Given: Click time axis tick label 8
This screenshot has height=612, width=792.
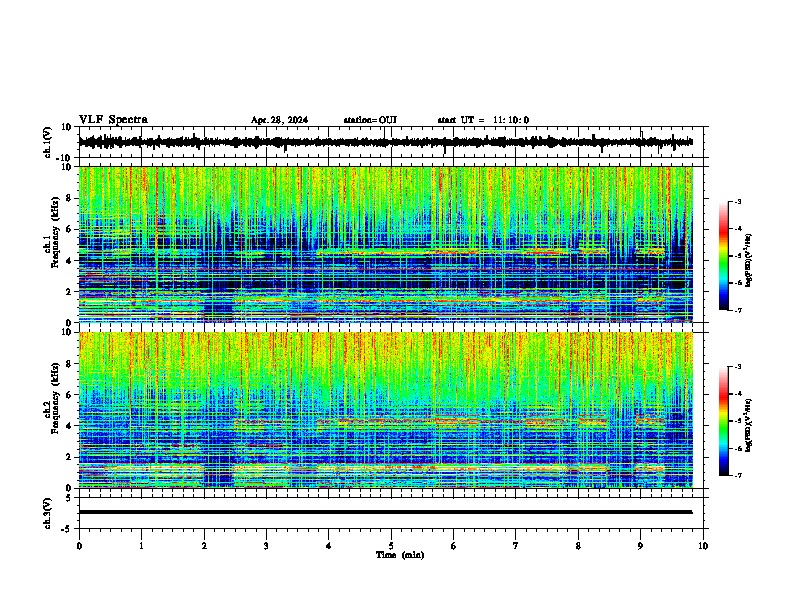Looking at the screenshot, I should pyautogui.click(x=578, y=546).
